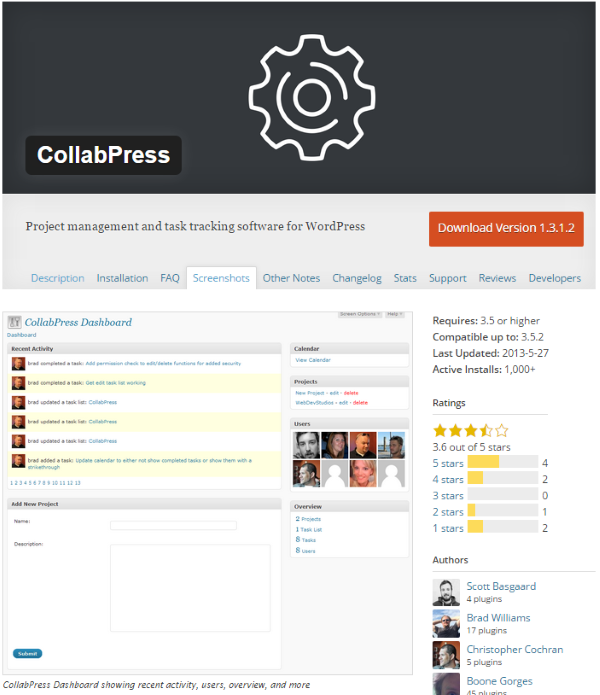Click Download Version 1.3.1.2 button
The width and height of the screenshot is (600, 695).
point(506,229)
